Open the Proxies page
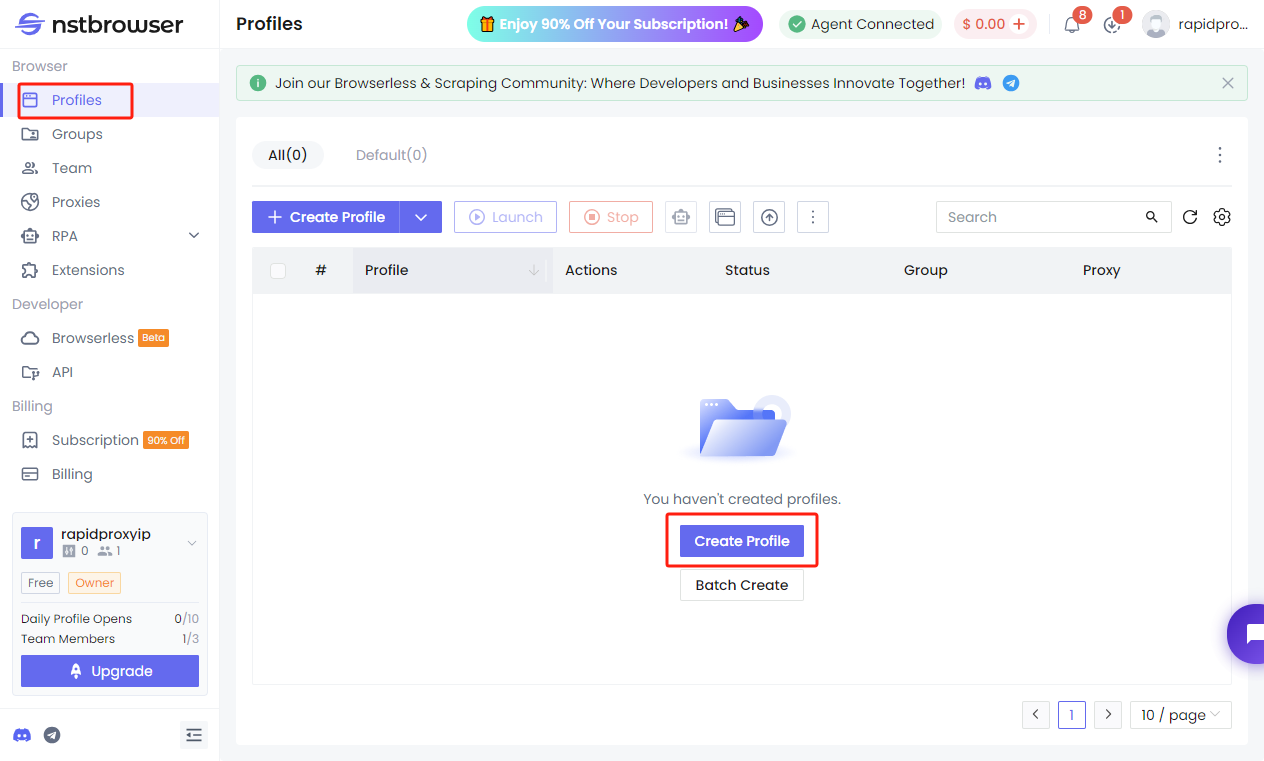Image resolution: width=1264 pixels, height=761 pixels. (109, 202)
